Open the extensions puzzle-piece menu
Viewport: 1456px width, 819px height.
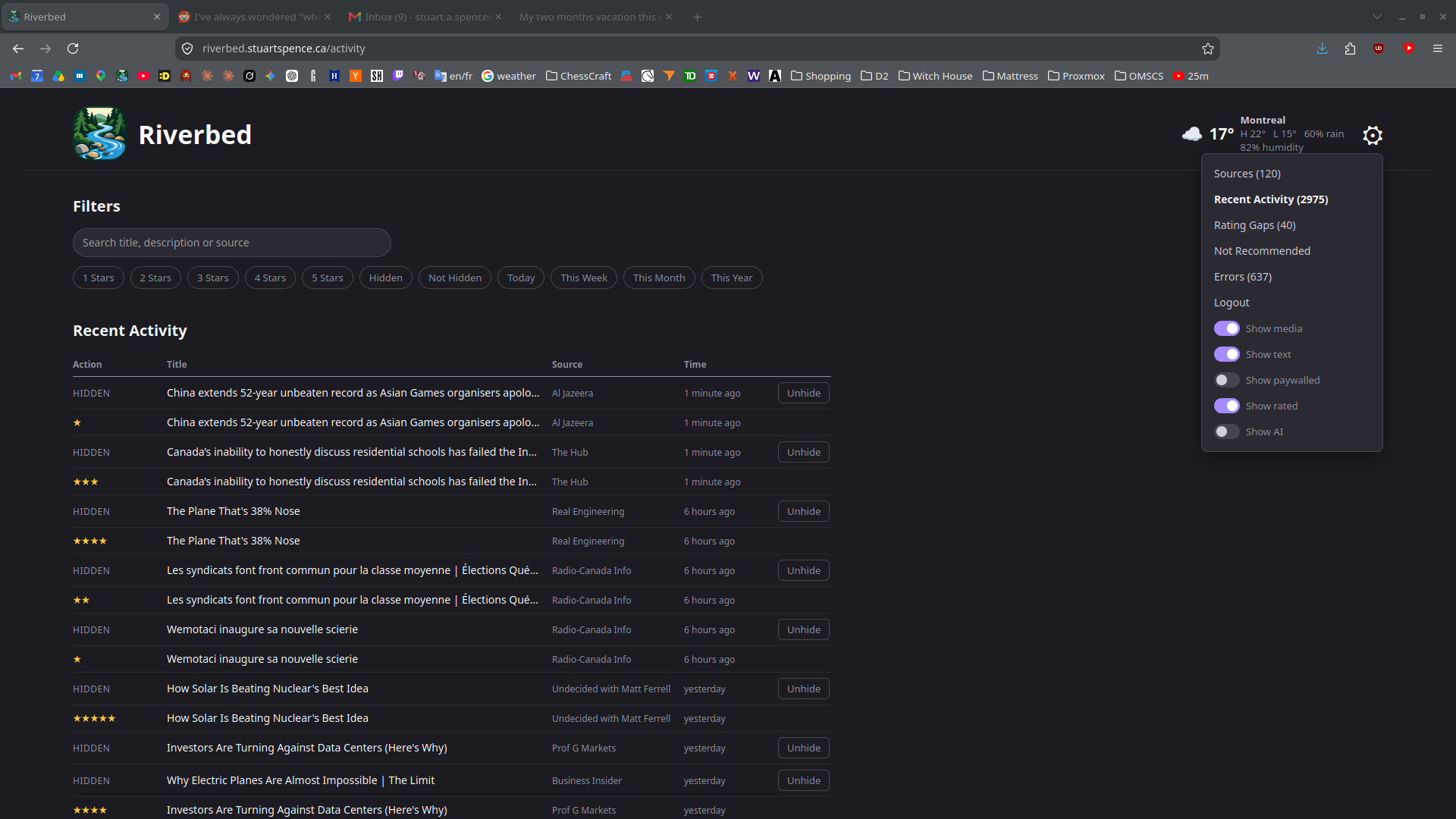(1350, 49)
